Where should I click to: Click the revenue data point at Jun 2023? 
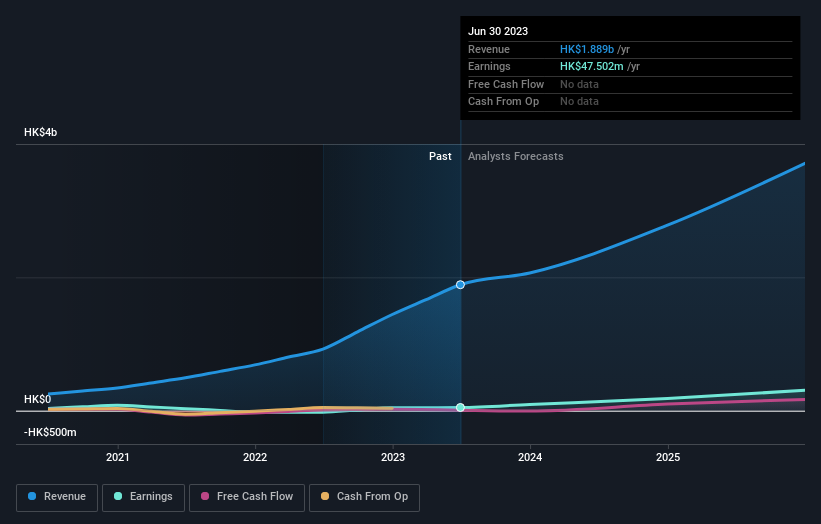point(460,285)
